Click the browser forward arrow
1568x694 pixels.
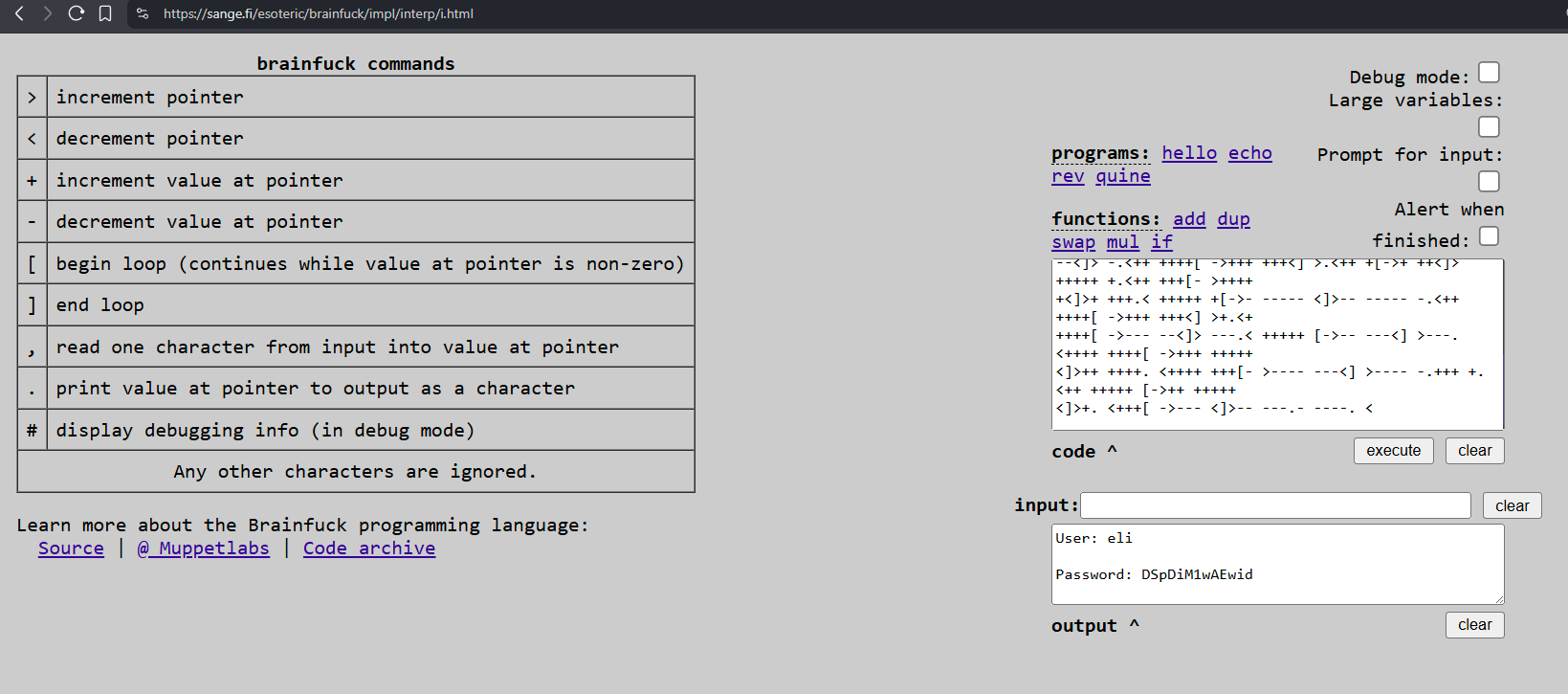tap(47, 13)
